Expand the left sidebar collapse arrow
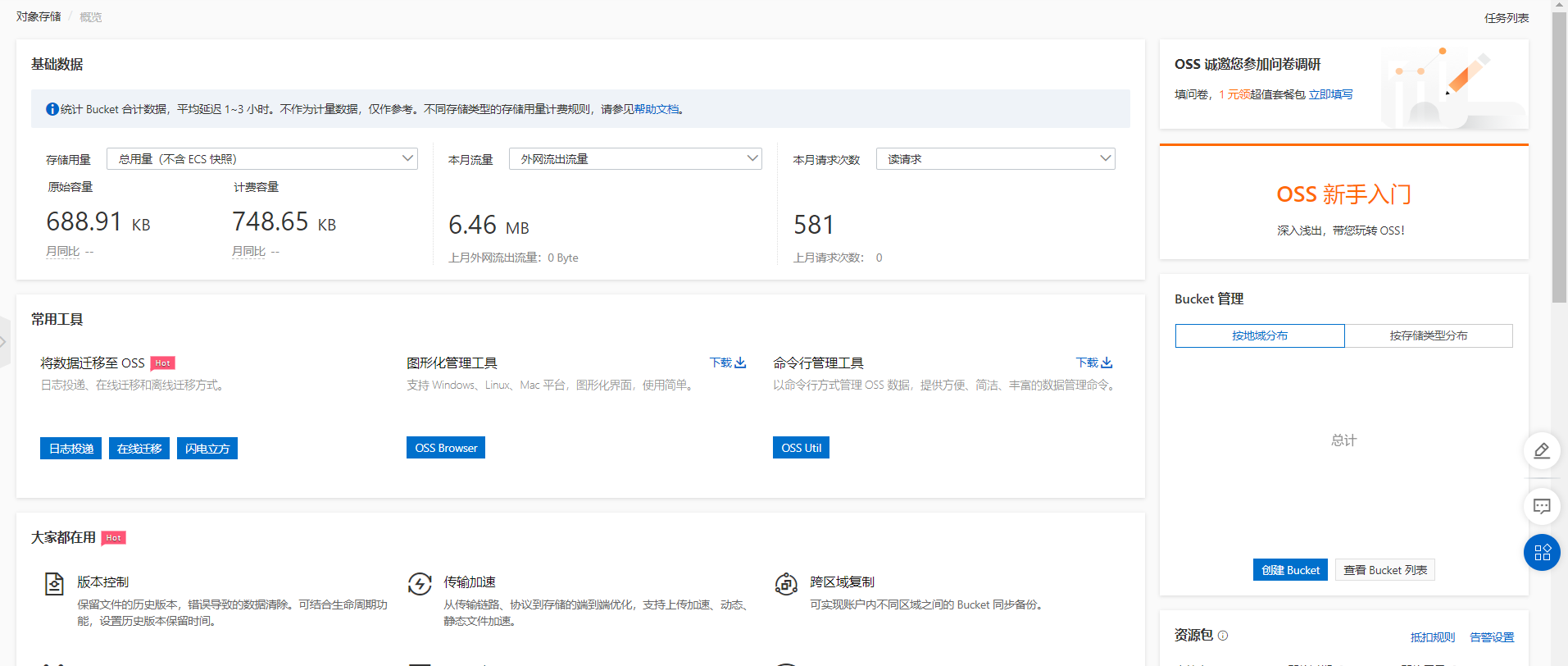 point(4,341)
